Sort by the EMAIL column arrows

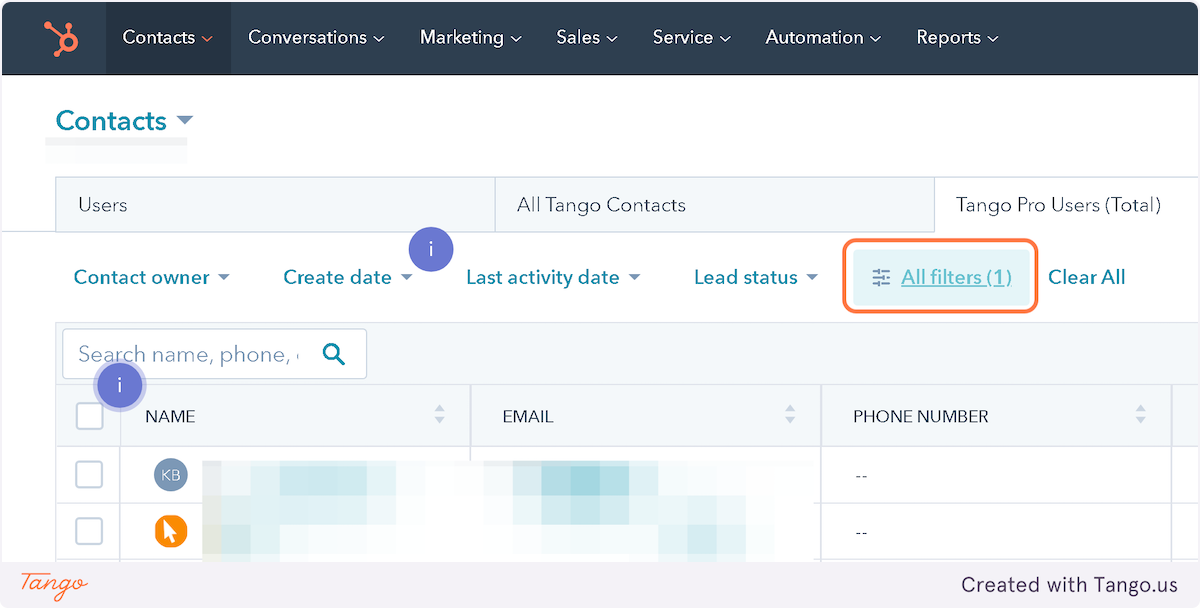click(x=790, y=415)
